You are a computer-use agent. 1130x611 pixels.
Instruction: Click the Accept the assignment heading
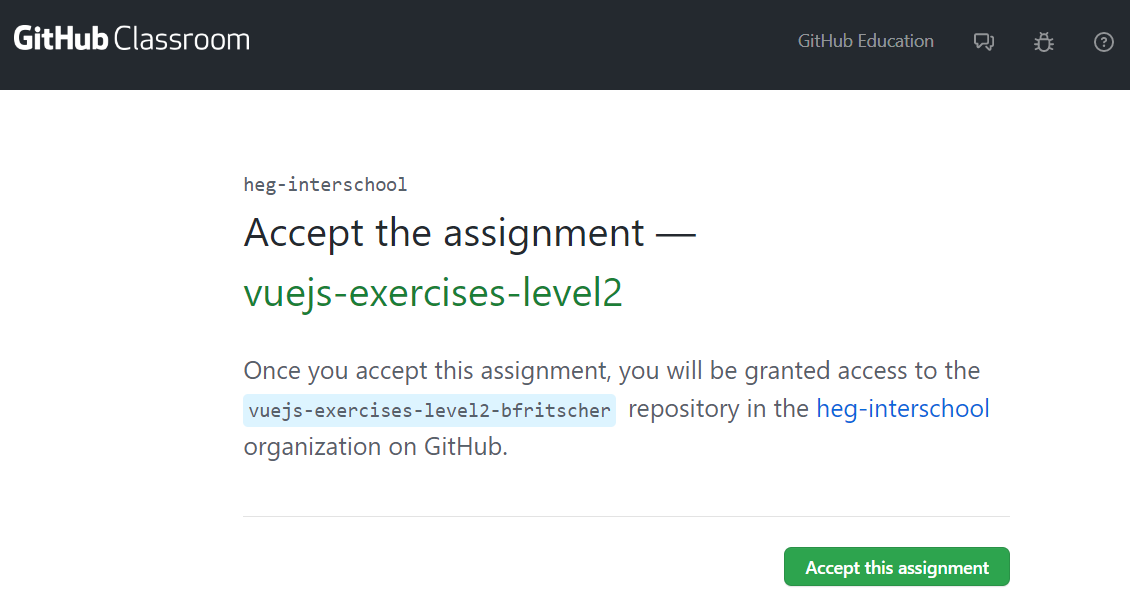click(x=443, y=233)
